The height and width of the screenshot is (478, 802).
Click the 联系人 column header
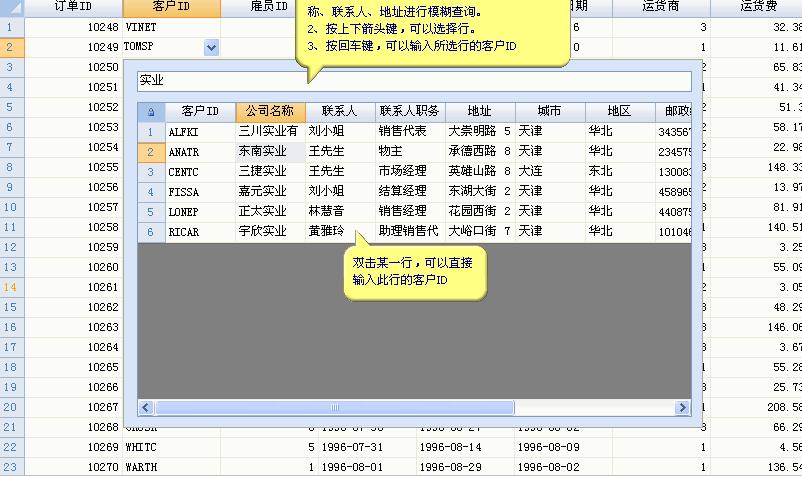340,112
